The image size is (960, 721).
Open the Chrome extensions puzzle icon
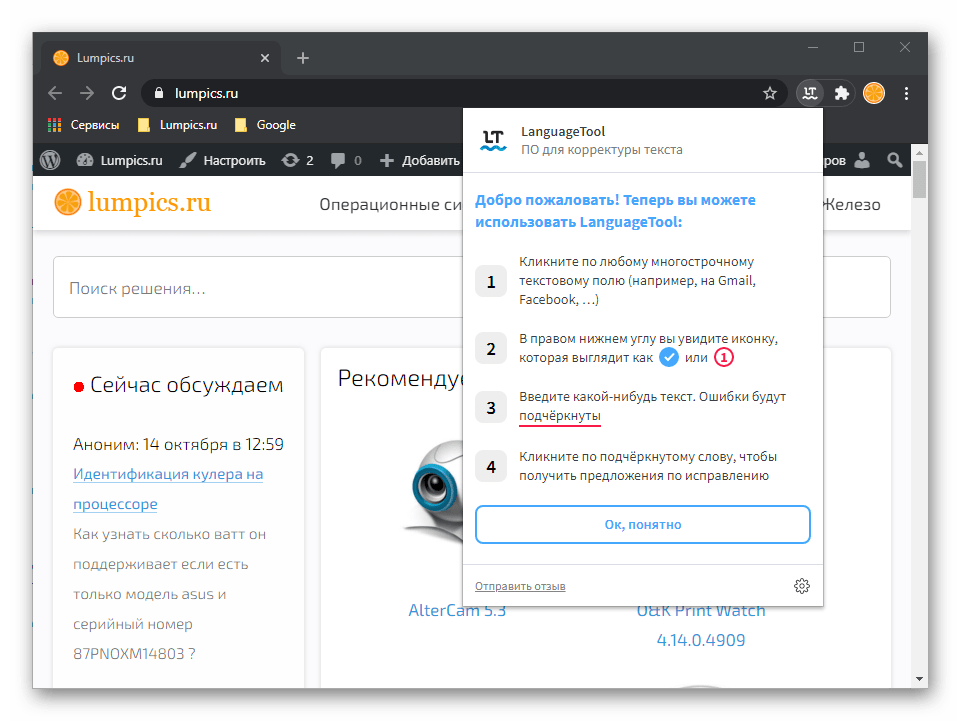[841, 93]
